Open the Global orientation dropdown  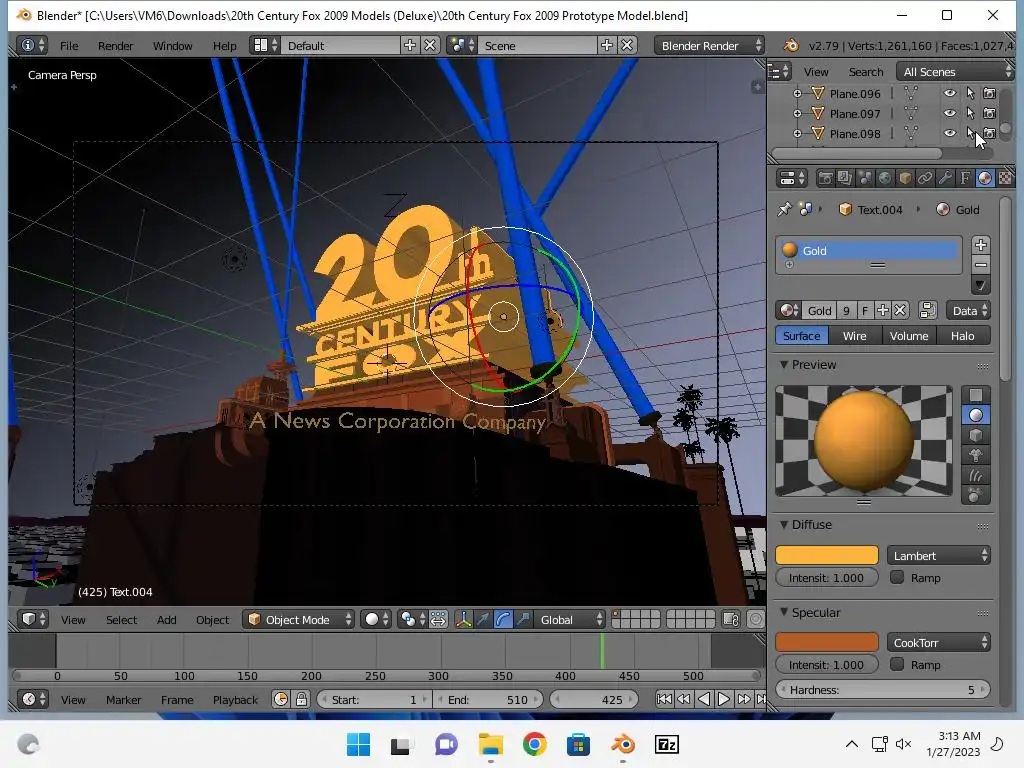tap(569, 620)
